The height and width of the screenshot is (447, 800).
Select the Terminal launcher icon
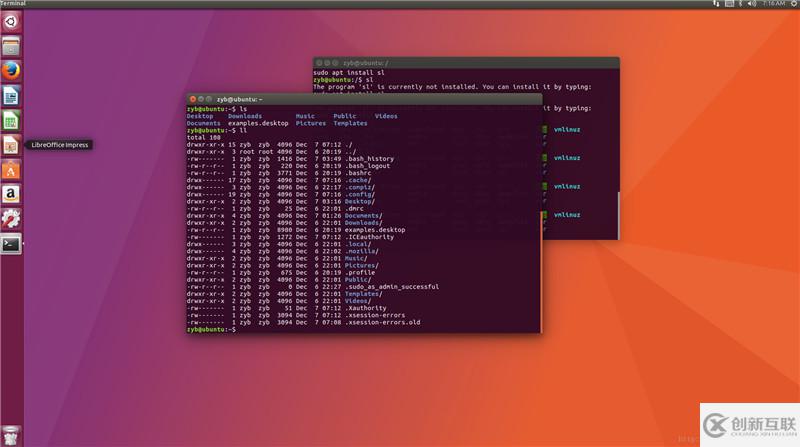click(x=11, y=244)
